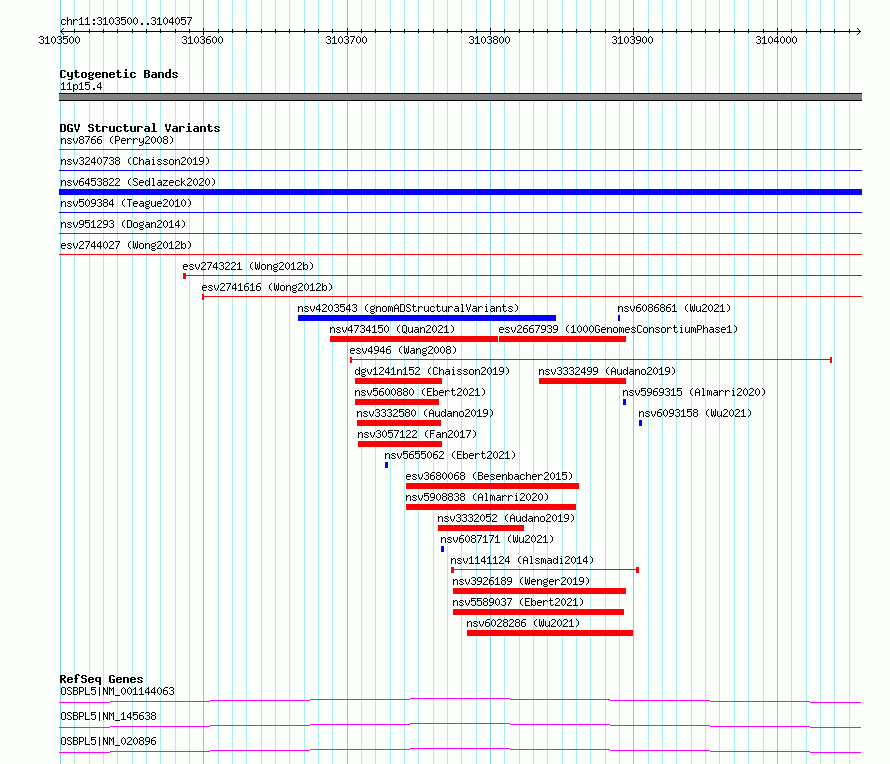This screenshot has width=890, height=764.
Task: Click the tiny nsv5969315 Almarri2020 blue marker
Action: (624, 402)
